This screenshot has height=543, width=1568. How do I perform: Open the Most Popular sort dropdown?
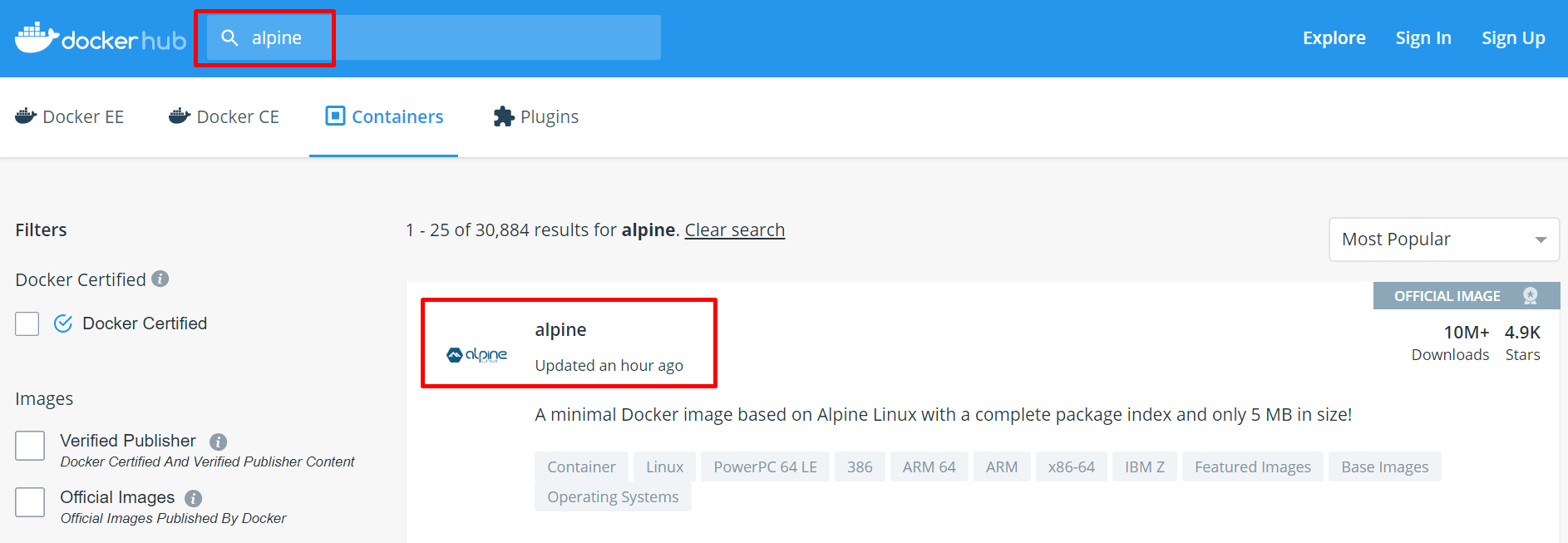tap(1444, 239)
